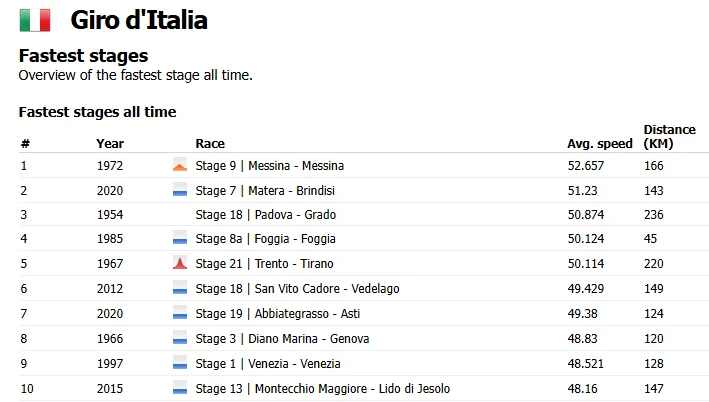The image size is (709, 402).
Task: Click the Race column header
Action: tap(210, 144)
